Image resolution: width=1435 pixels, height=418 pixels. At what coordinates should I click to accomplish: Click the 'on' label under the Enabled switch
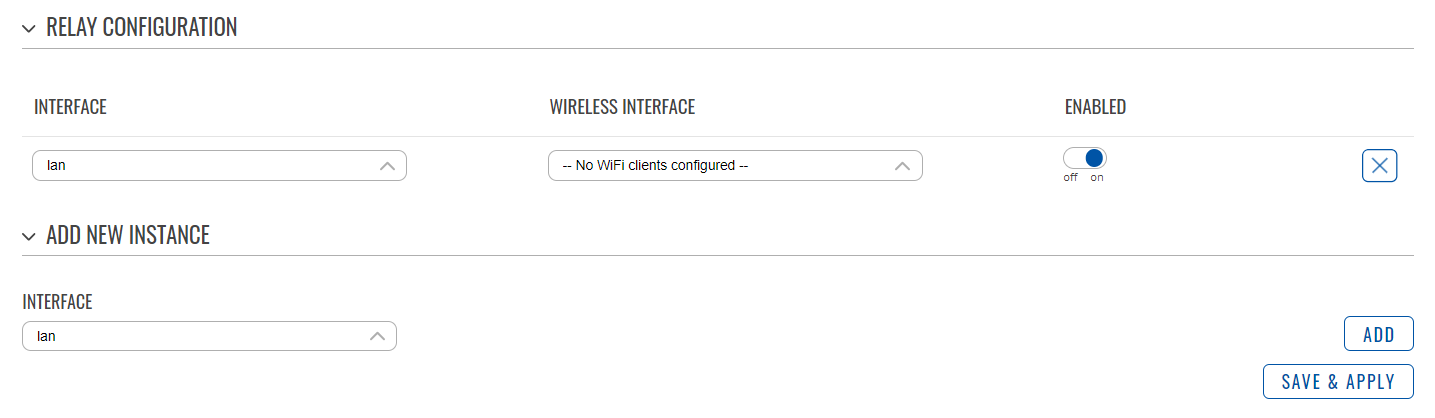tap(1097, 178)
